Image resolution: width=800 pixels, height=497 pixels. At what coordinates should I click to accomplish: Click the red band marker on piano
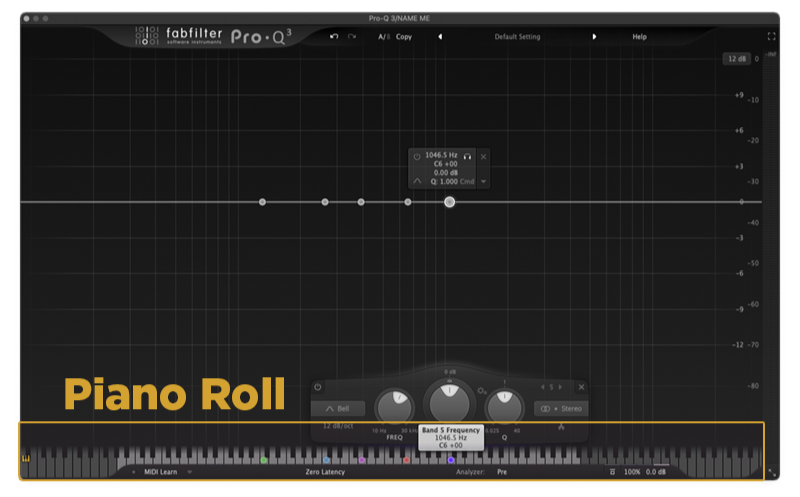[x=407, y=460]
